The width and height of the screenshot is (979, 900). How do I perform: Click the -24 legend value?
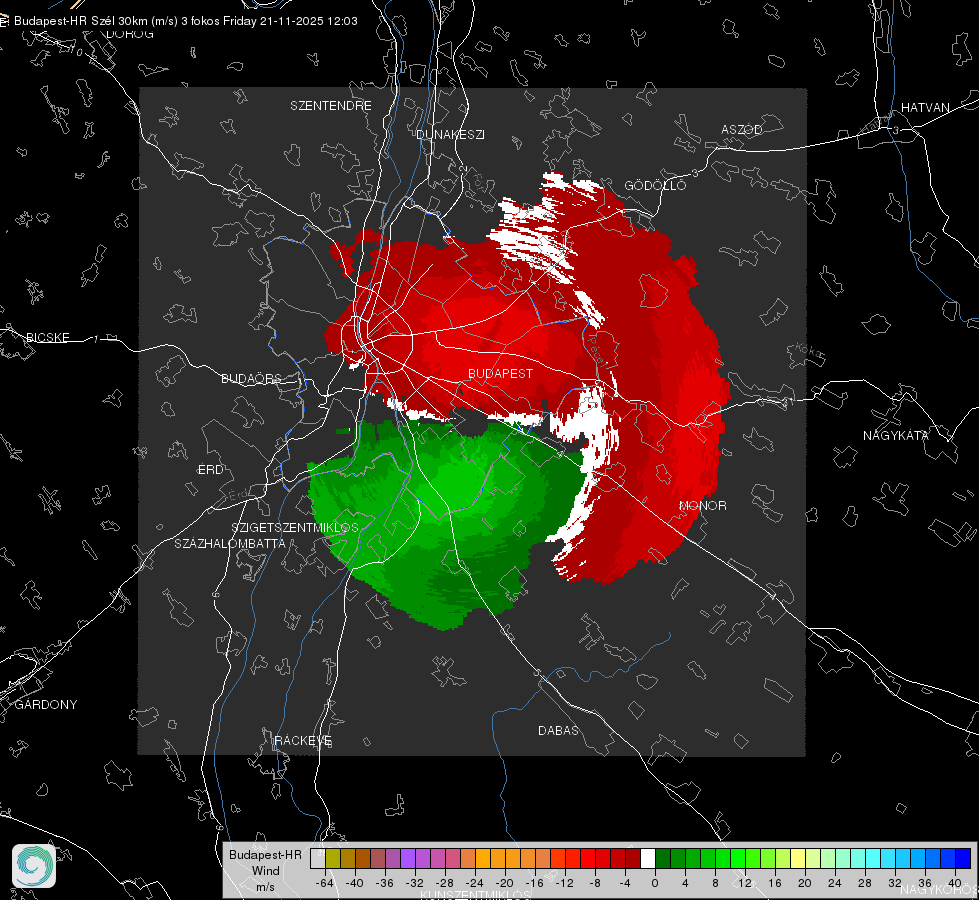[475, 883]
